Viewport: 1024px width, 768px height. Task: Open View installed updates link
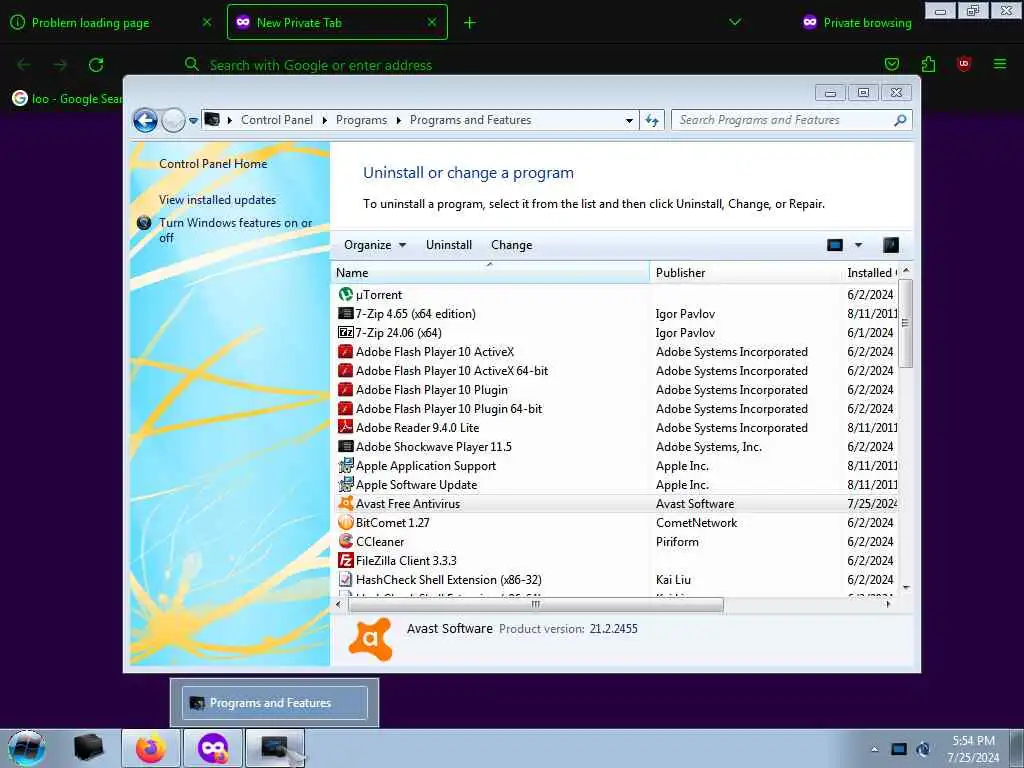click(217, 200)
